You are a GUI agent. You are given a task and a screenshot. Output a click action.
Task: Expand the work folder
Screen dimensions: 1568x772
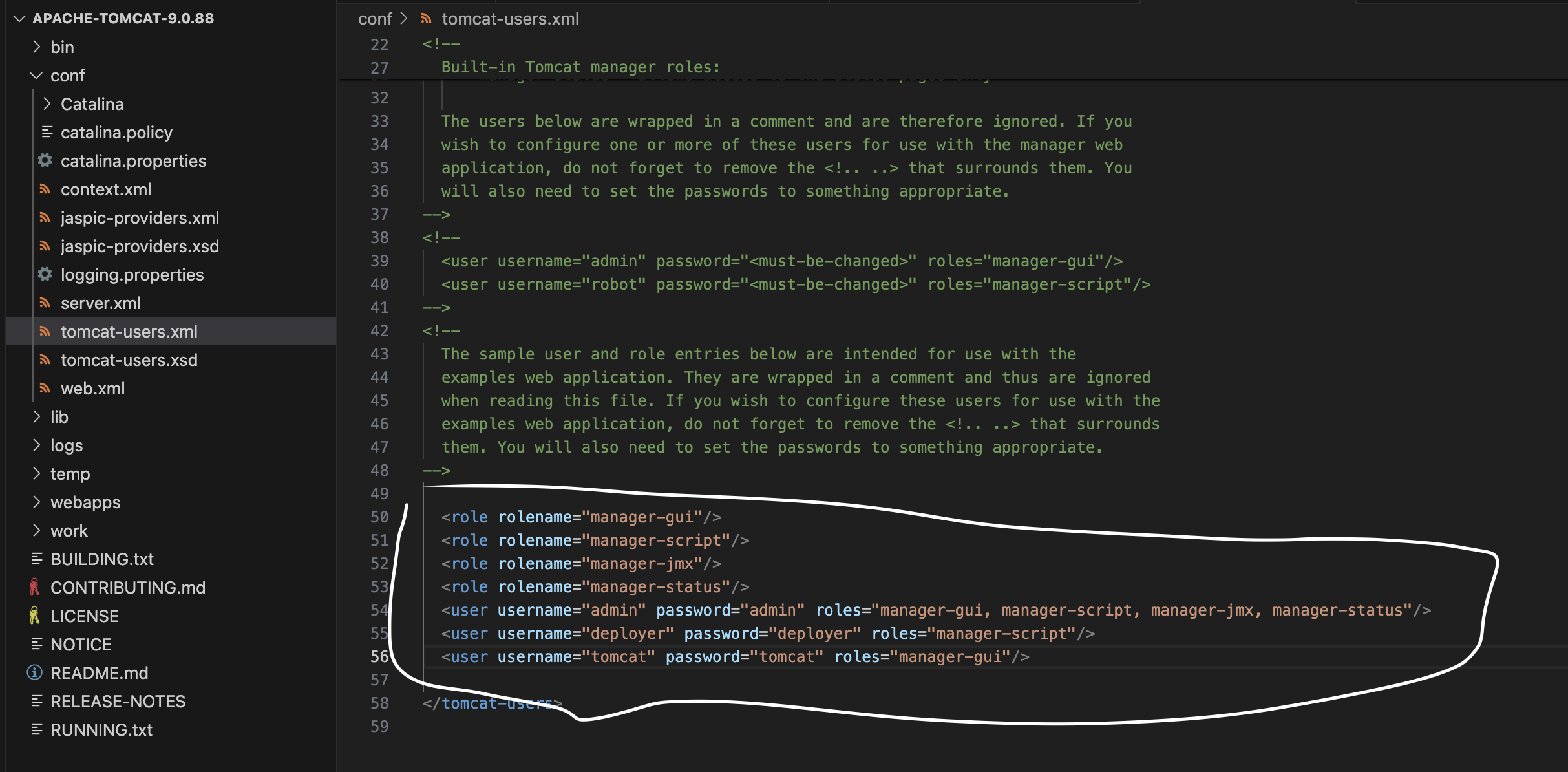pos(37,530)
